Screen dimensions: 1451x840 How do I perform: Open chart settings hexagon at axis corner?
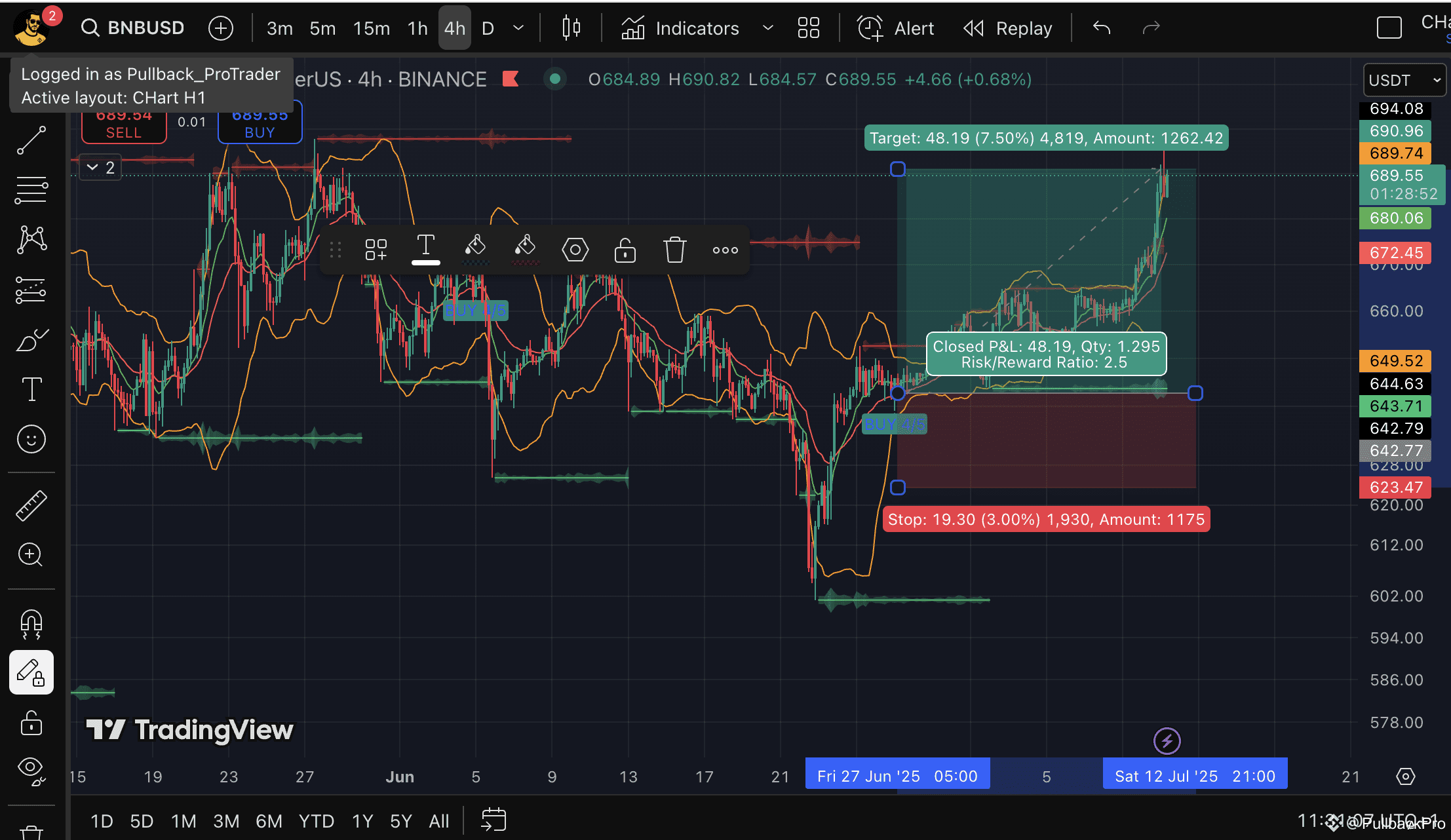click(x=1405, y=776)
